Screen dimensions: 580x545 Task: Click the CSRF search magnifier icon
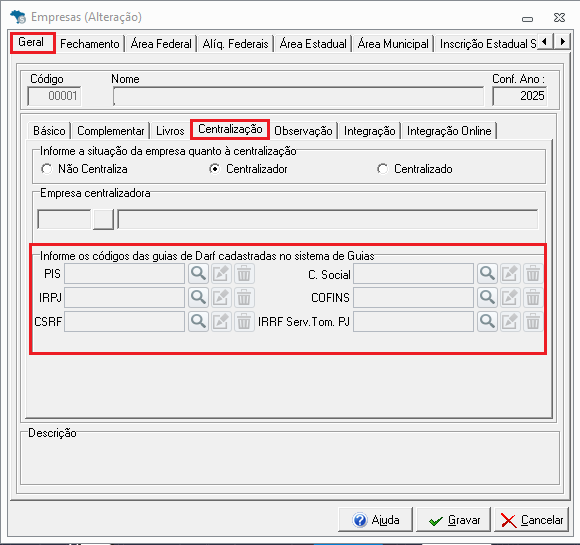click(x=198, y=321)
